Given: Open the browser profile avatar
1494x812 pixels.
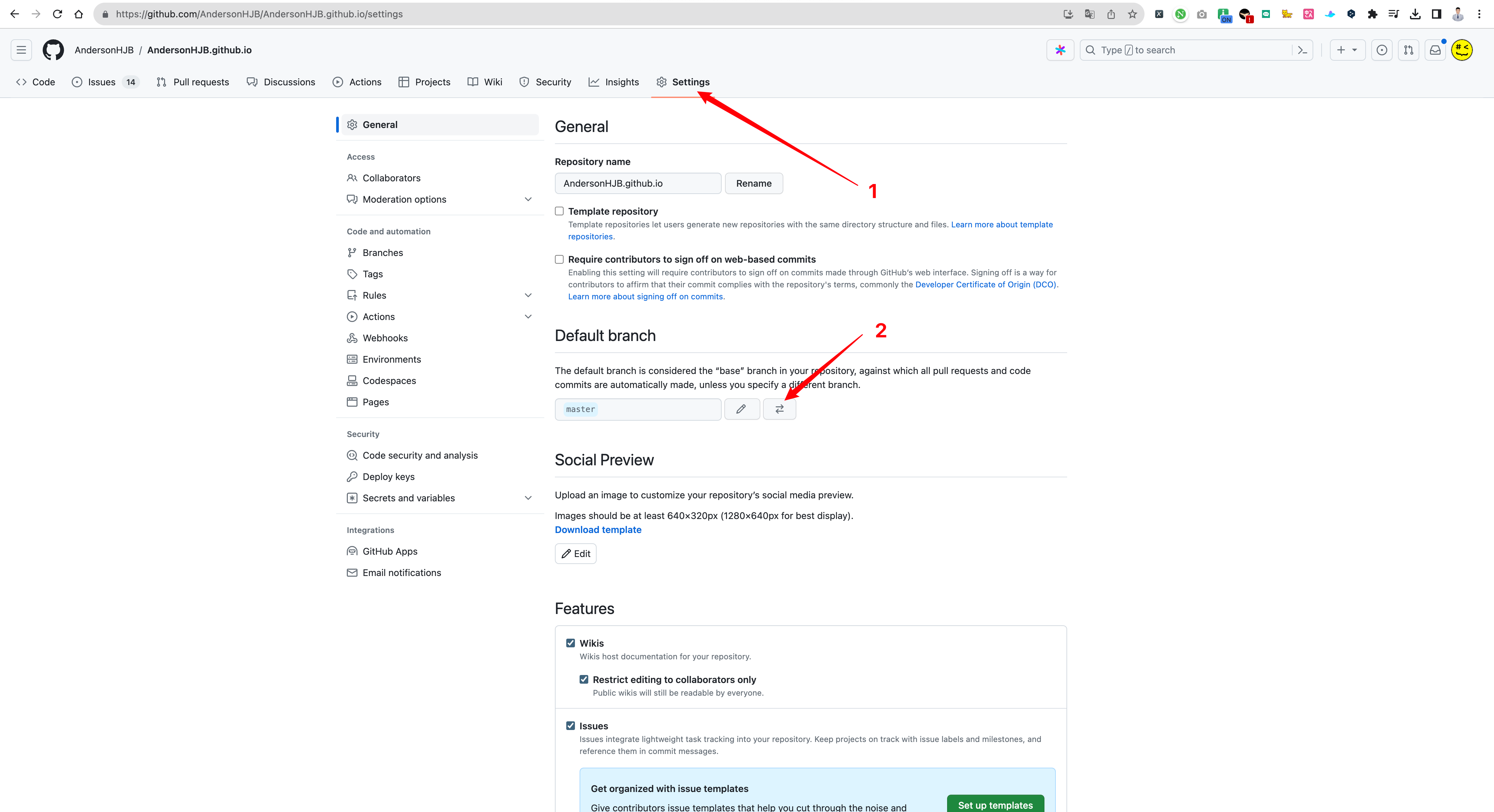Looking at the screenshot, I should pyautogui.click(x=1458, y=14).
